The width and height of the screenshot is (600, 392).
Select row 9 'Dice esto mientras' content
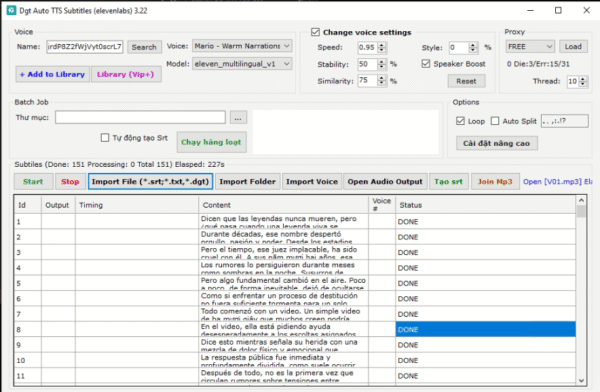(x=284, y=345)
